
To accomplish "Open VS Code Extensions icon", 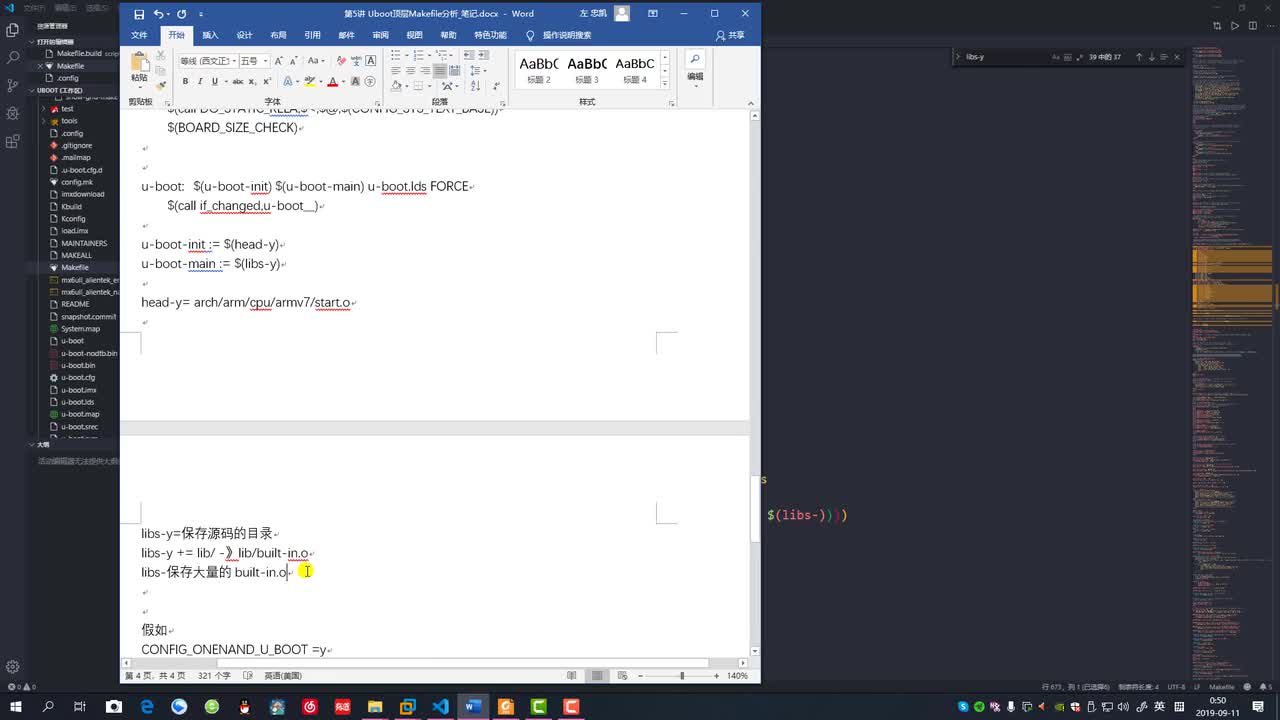I will 13,141.
